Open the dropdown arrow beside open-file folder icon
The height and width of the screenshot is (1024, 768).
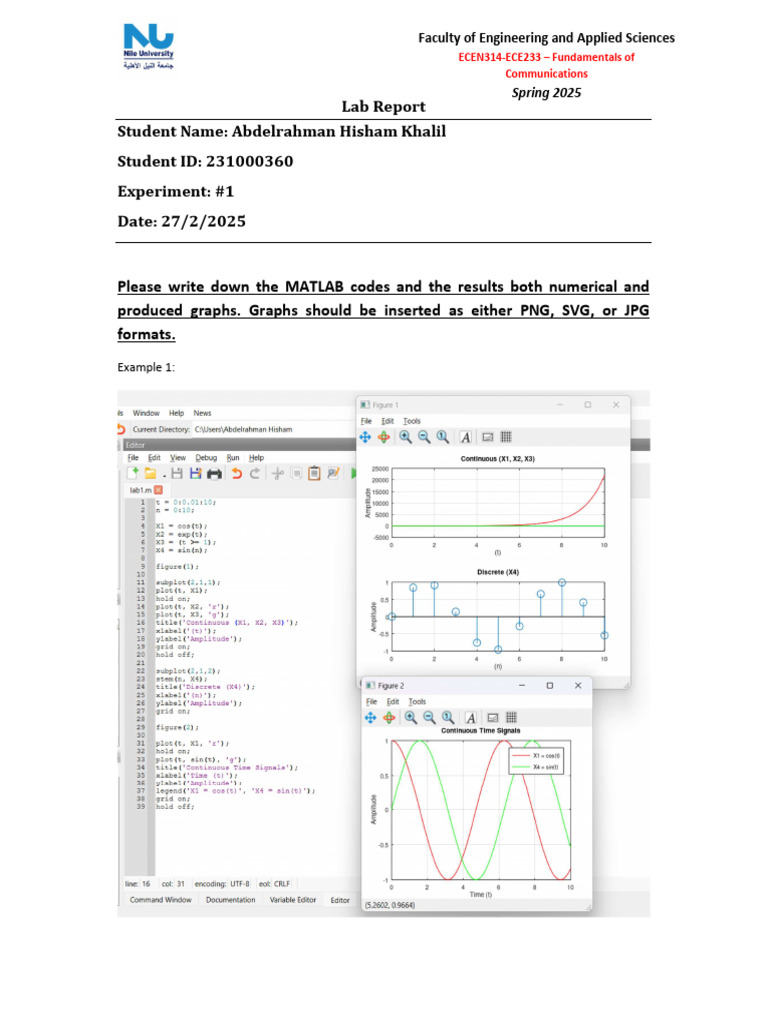[164, 476]
